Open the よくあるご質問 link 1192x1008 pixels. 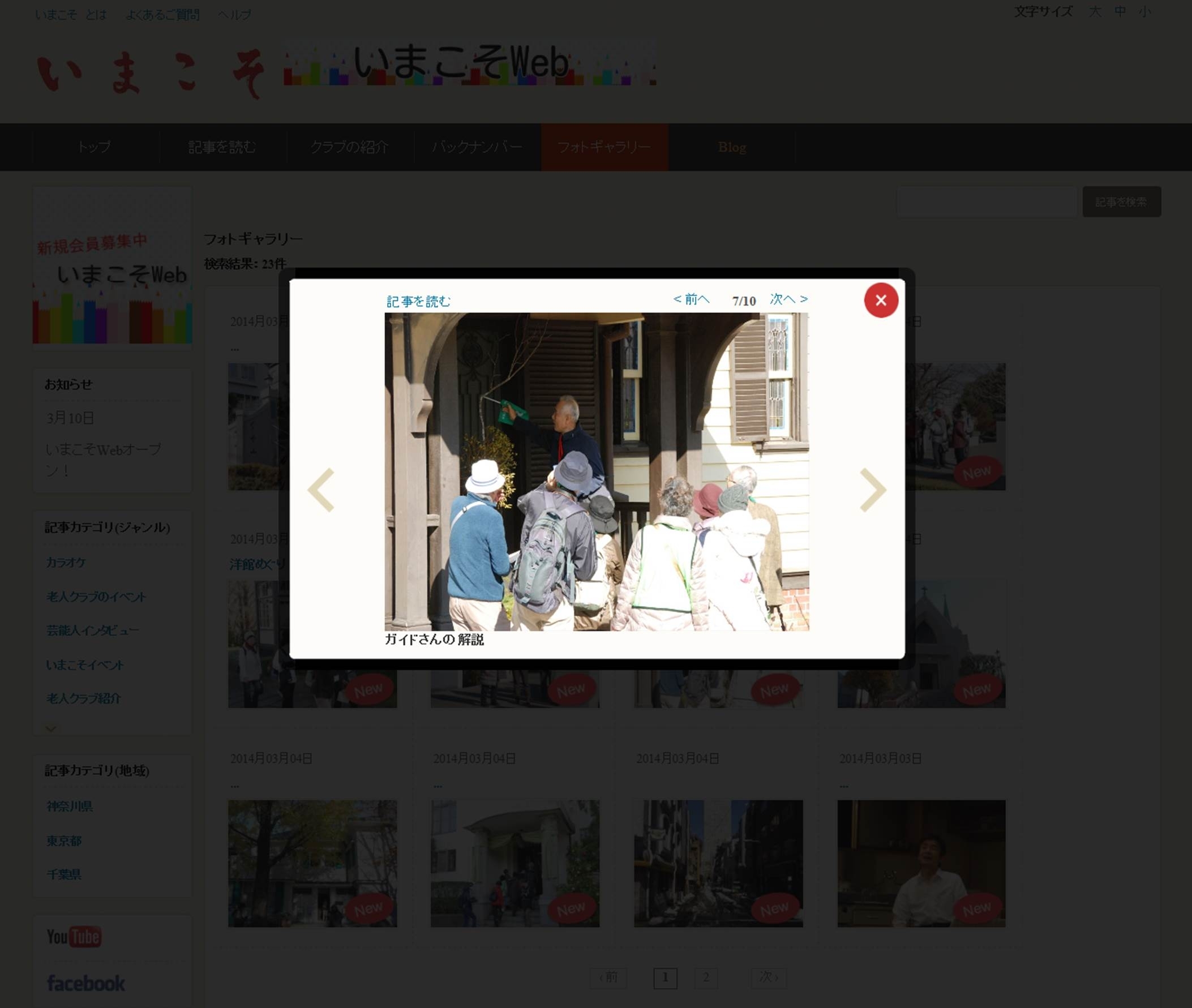[x=162, y=14]
